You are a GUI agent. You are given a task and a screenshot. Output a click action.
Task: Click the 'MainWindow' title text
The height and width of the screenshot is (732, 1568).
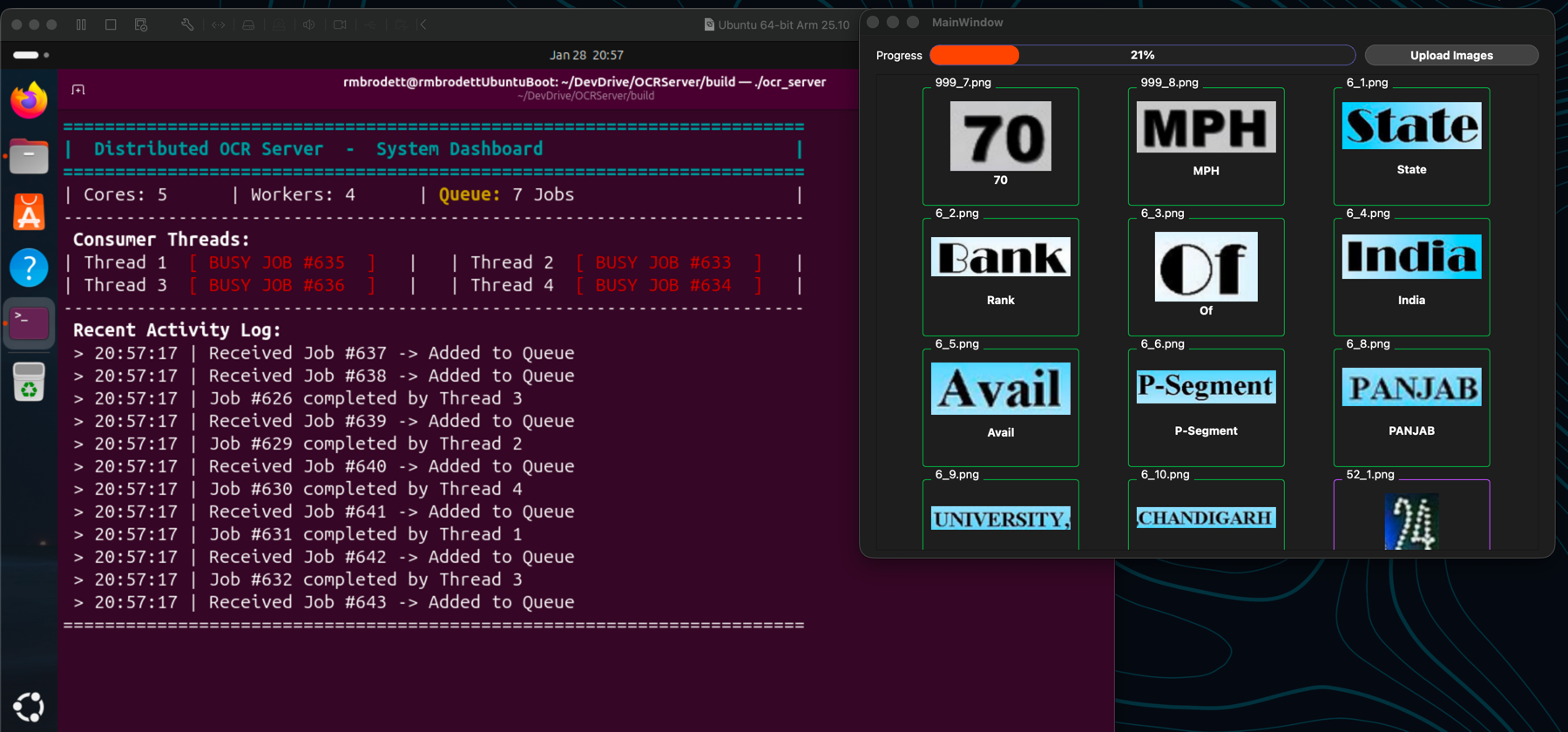point(967,22)
